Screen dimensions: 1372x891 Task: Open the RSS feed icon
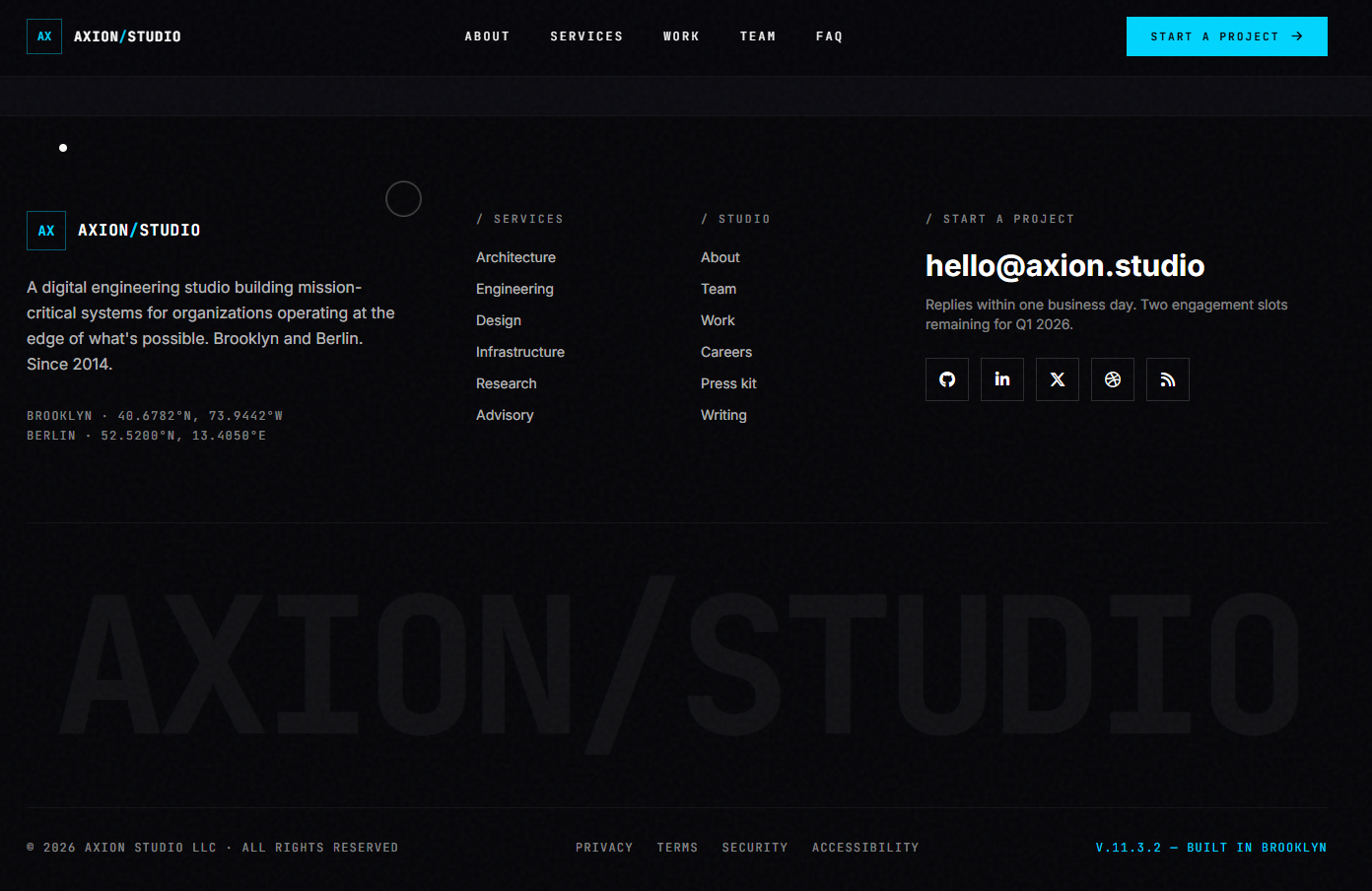click(x=1168, y=379)
